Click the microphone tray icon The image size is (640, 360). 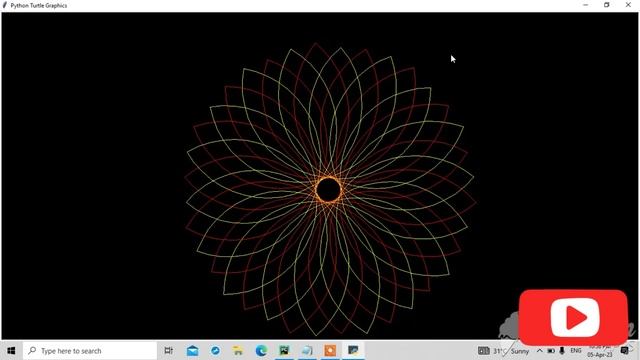pos(562,351)
